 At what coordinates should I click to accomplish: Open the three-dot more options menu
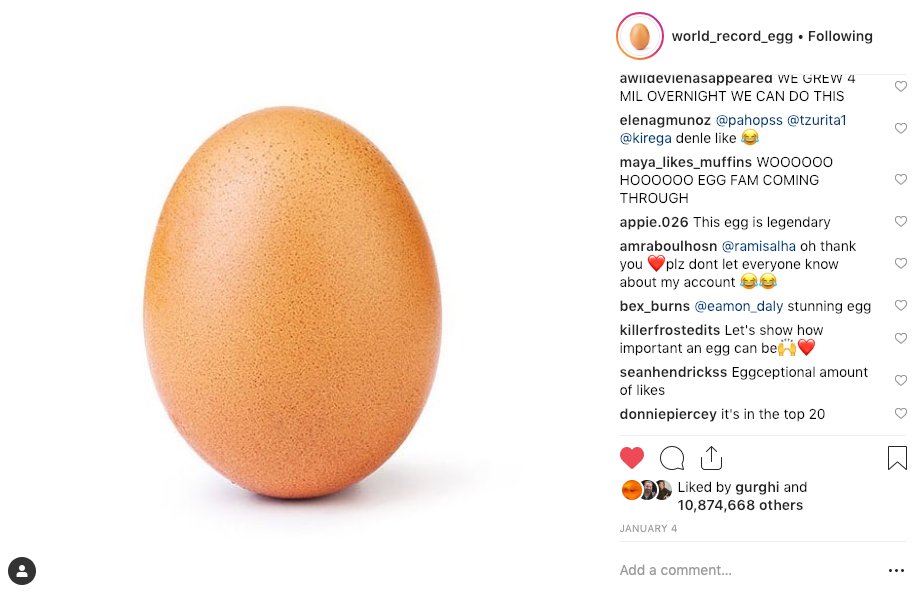tap(896, 571)
